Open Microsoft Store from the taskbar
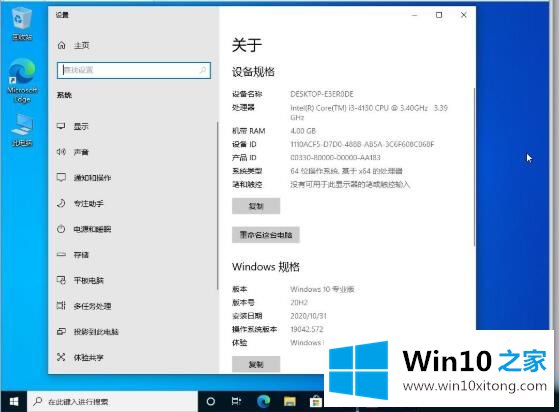Screen dimensions: 559x412 pos(315,402)
